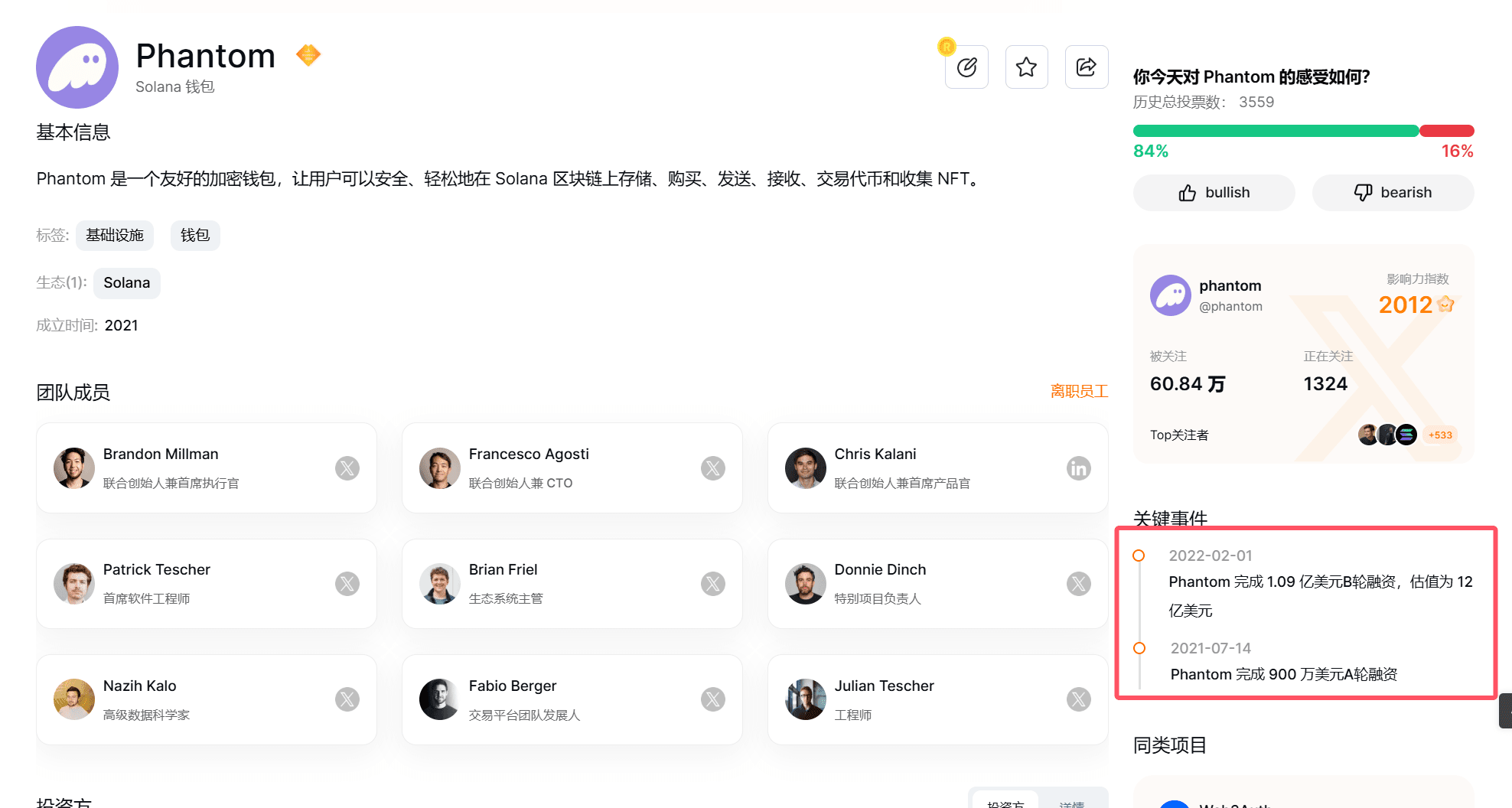Open the 离职员工 link

coord(1080,391)
